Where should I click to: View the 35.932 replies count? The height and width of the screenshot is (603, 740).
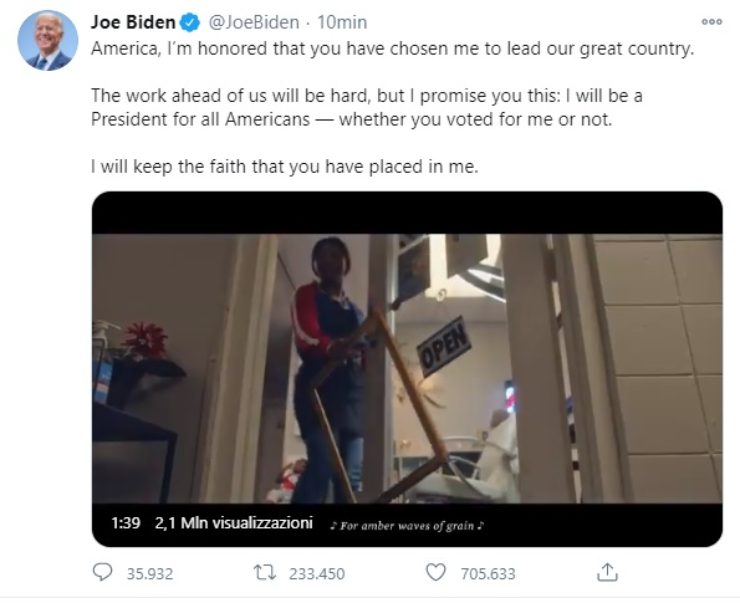149,574
